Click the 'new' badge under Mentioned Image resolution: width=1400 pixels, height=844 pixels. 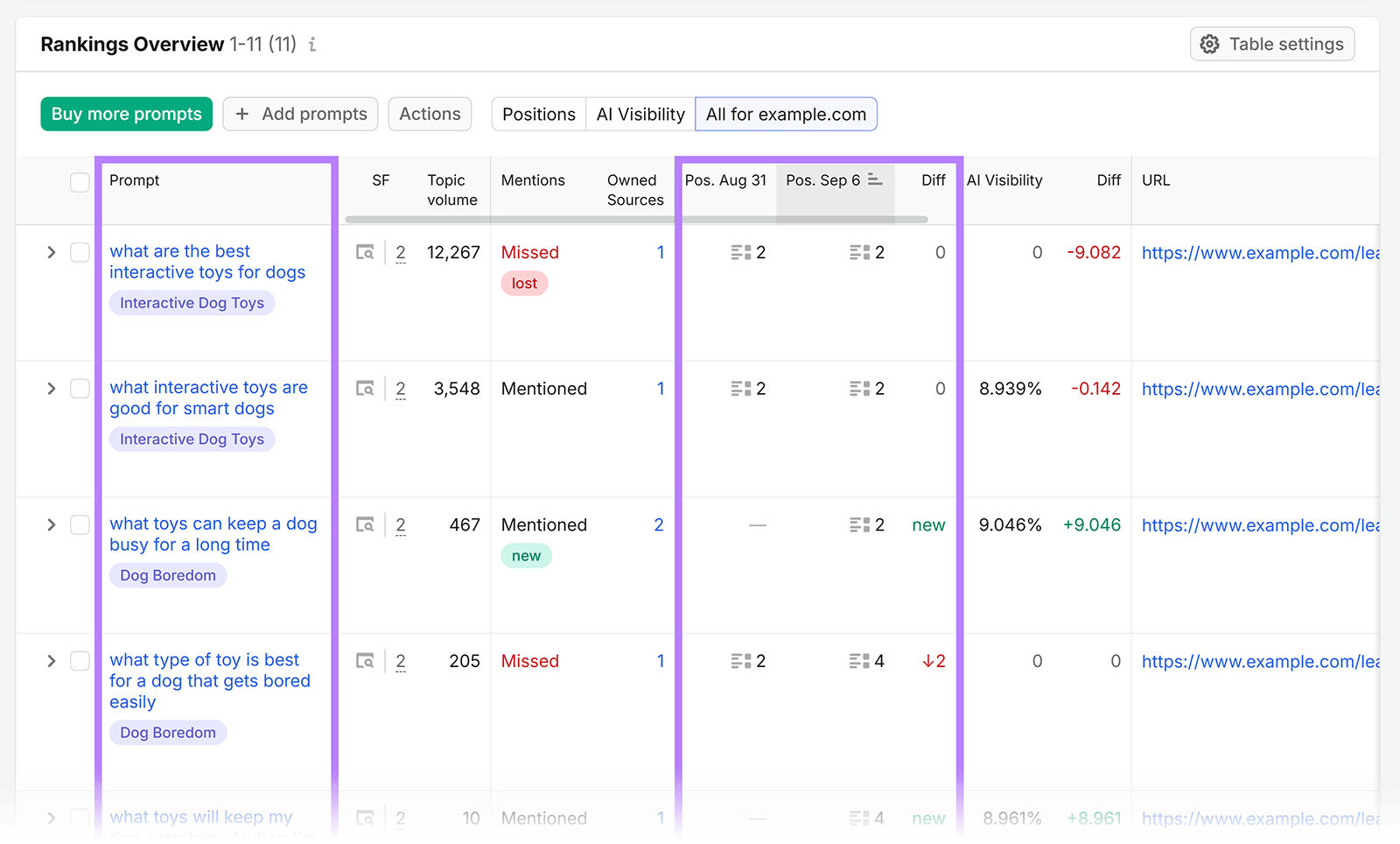(x=526, y=556)
